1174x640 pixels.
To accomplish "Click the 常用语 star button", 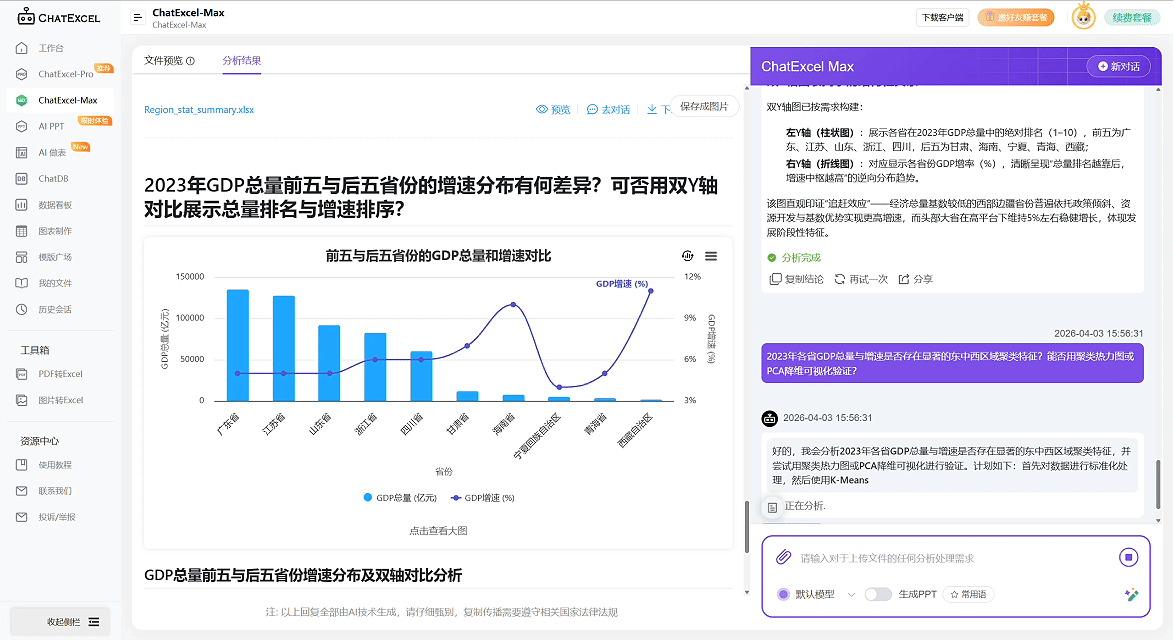I will pyautogui.click(x=969, y=594).
